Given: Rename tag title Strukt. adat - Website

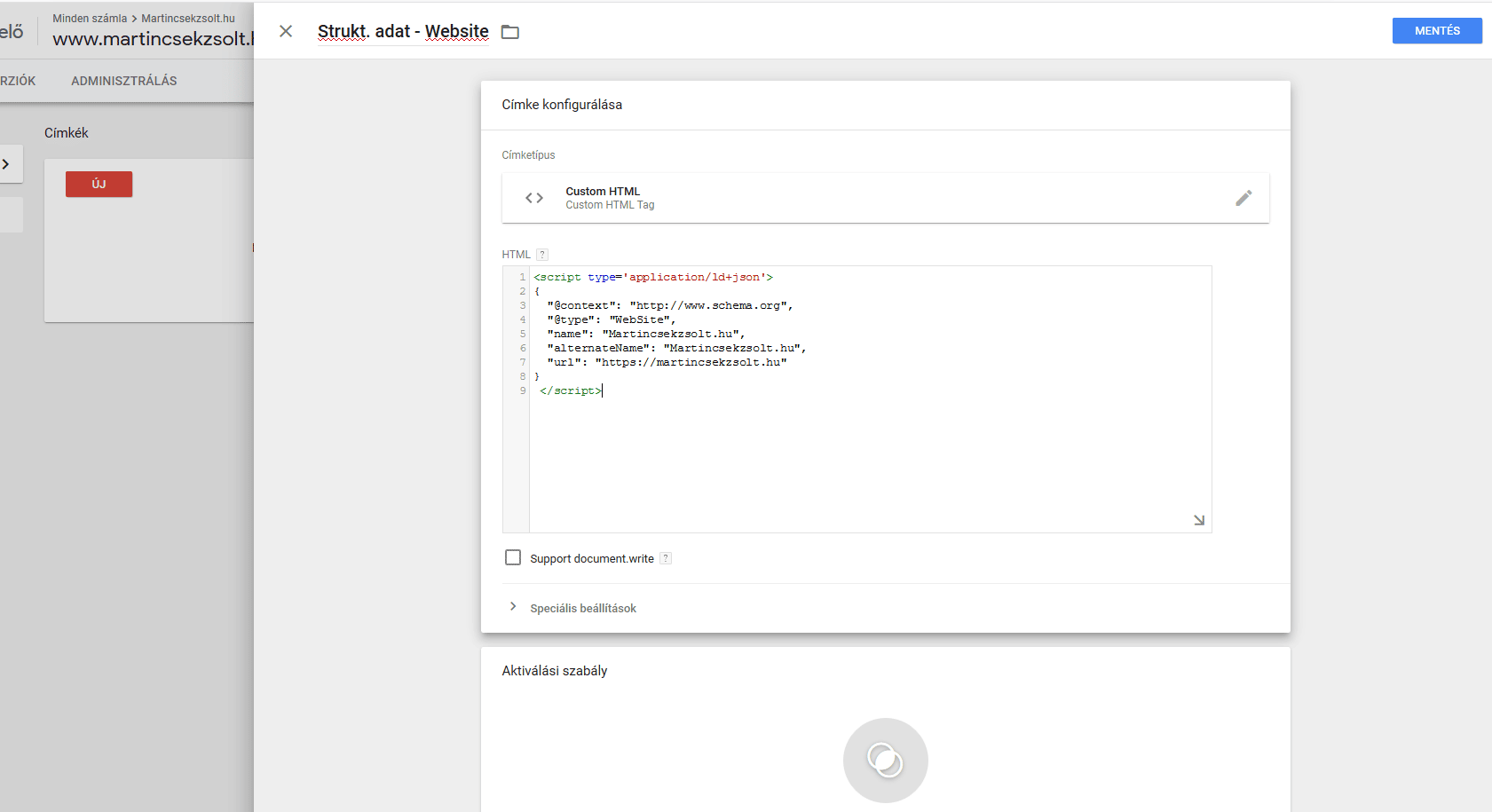Looking at the screenshot, I should point(403,32).
